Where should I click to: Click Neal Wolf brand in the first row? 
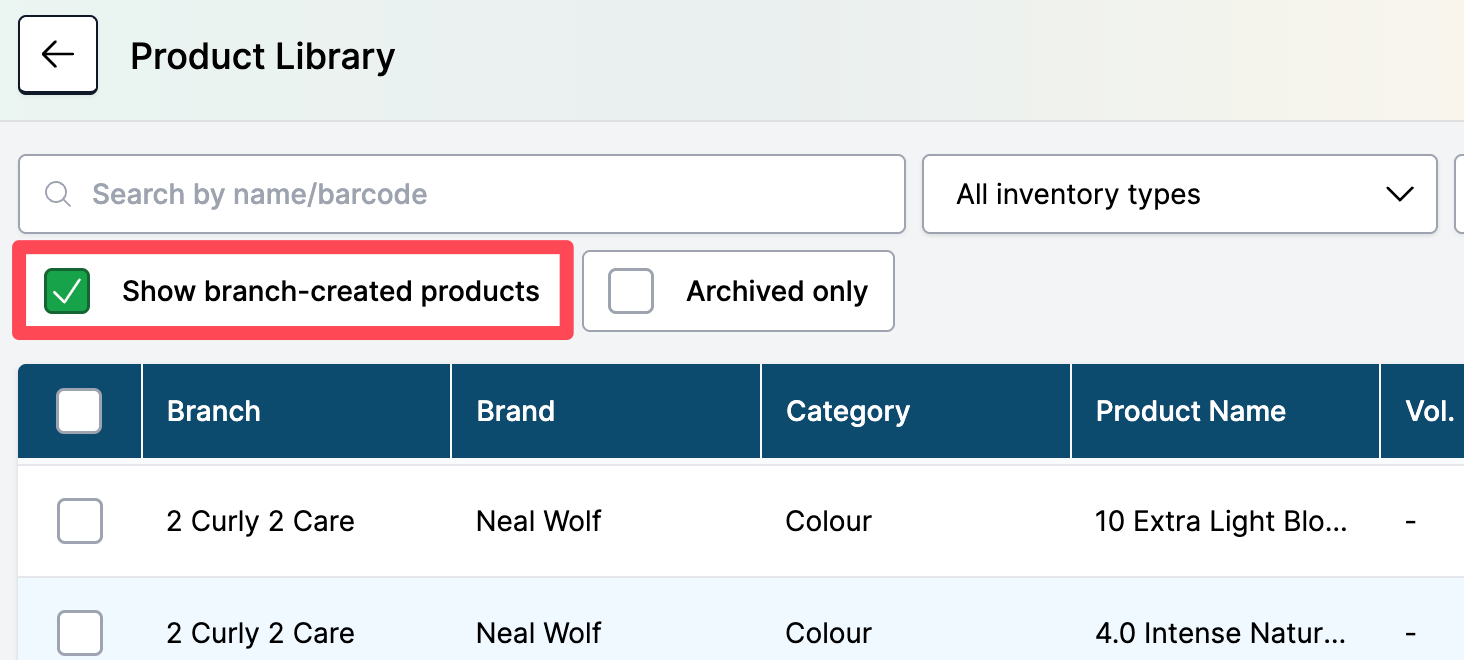(539, 521)
